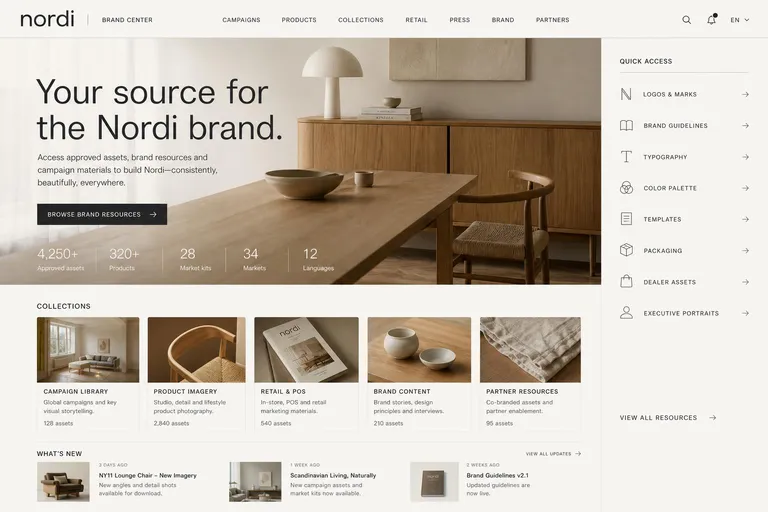Open Executive Portraits quick access link
Image resolution: width=768 pixels, height=512 pixels.
pos(684,313)
